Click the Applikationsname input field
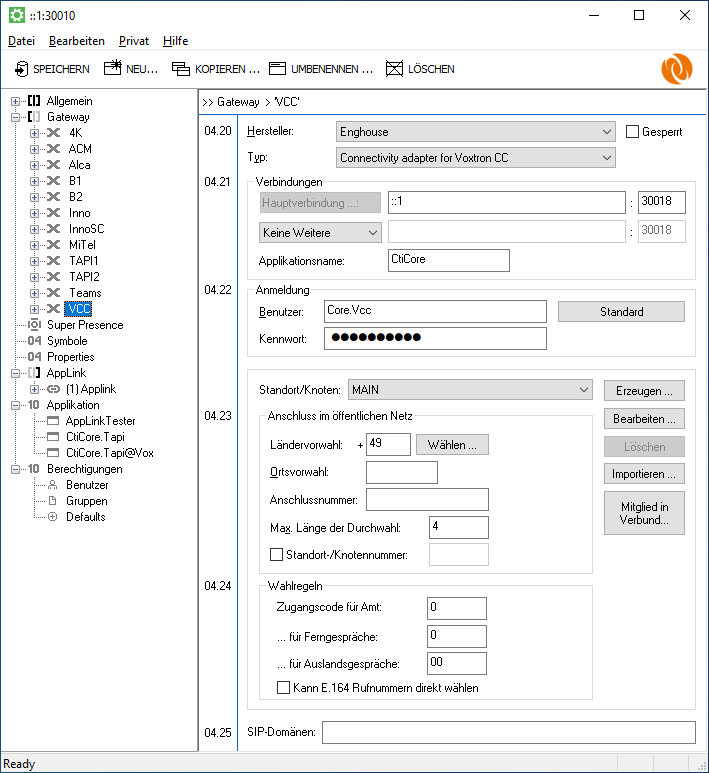 (448, 261)
